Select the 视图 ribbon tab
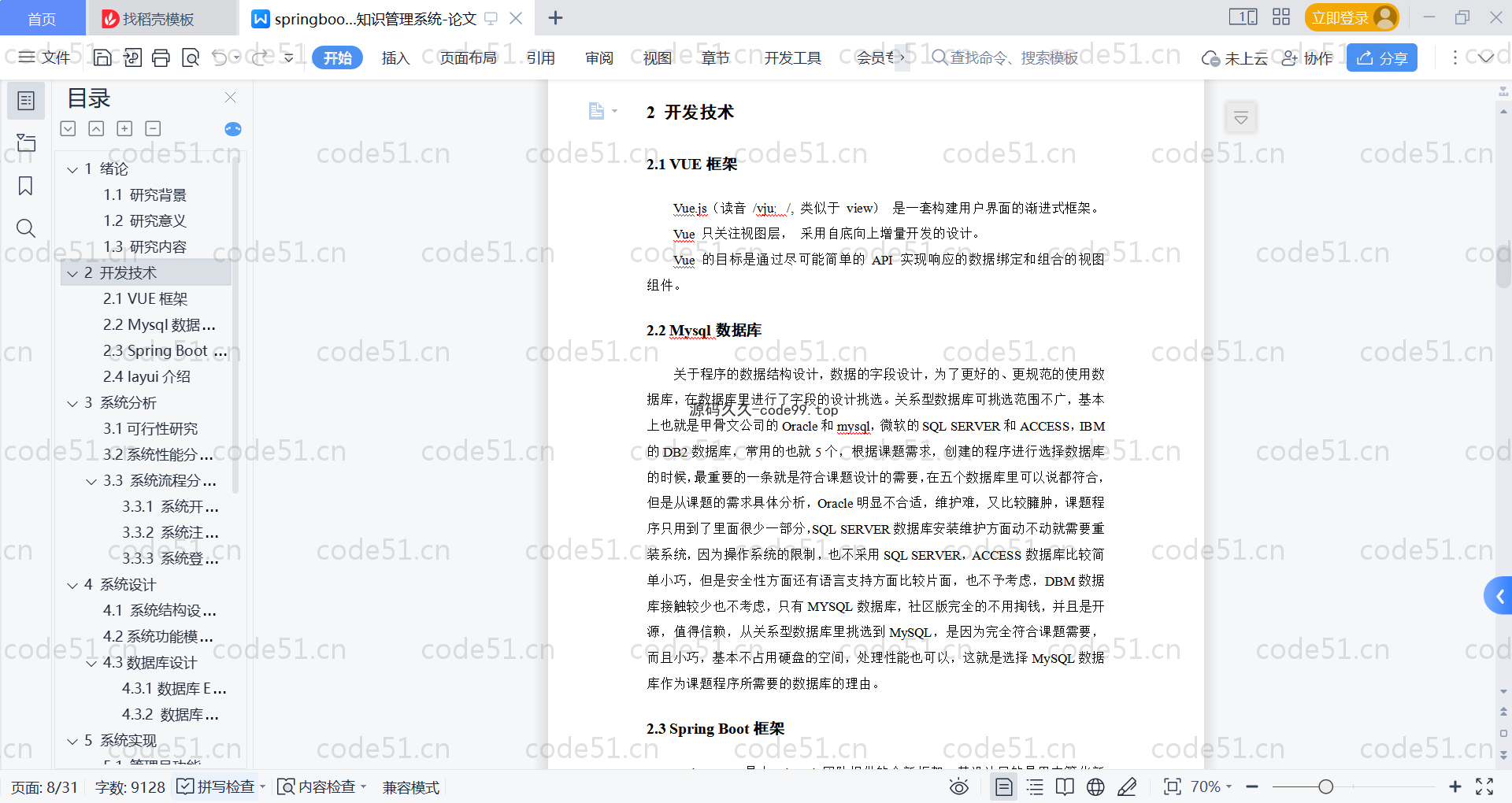Image resolution: width=1512 pixels, height=803 pixels. coord(658,57)
